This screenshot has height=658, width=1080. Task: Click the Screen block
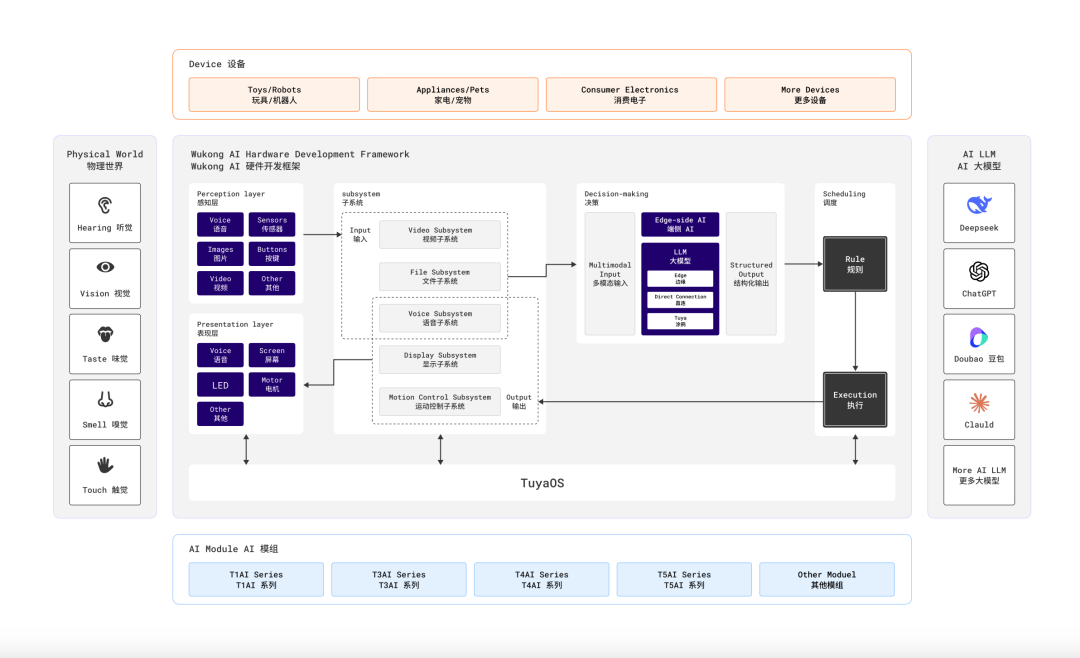(272, 355)
